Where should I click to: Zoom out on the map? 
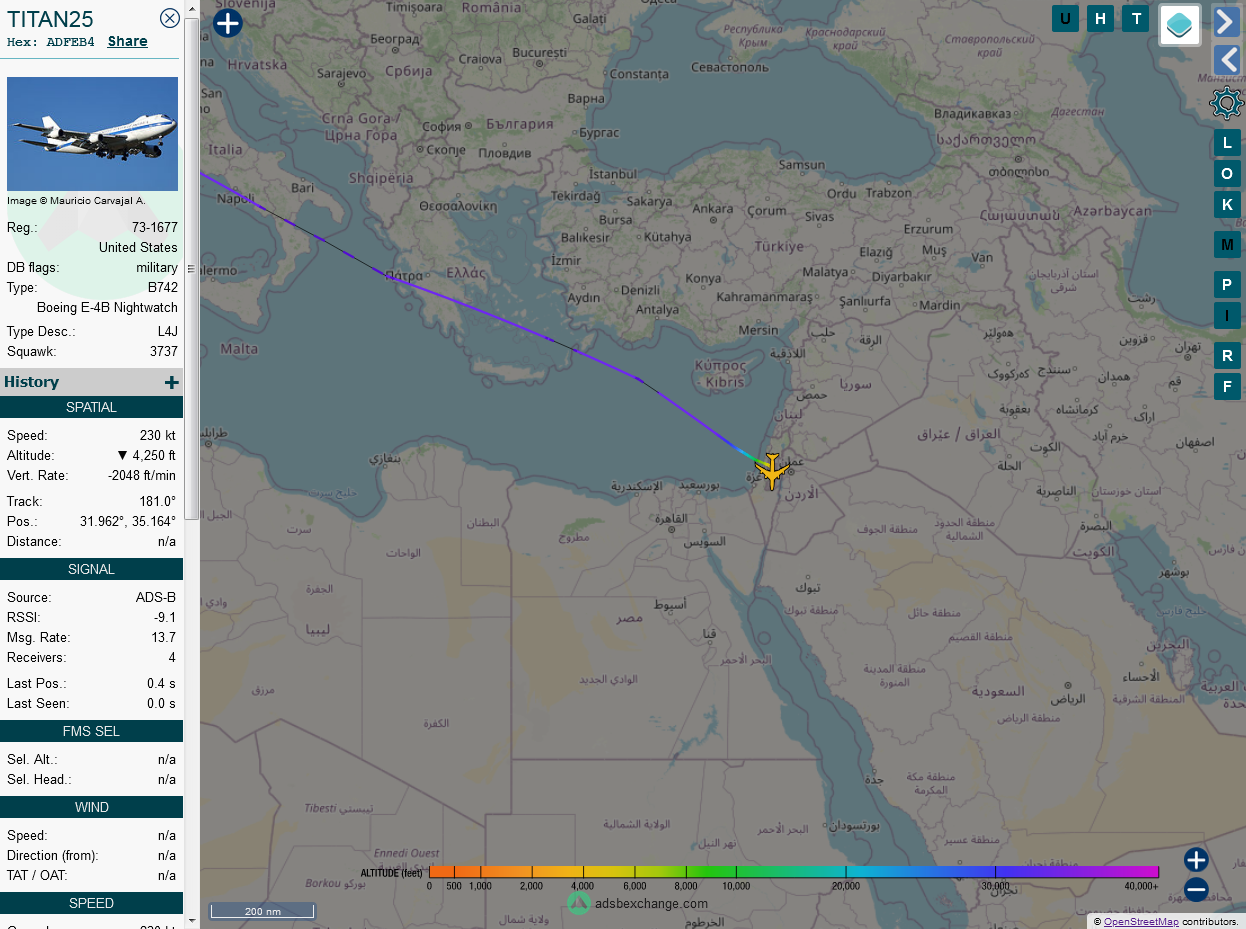pos(1196,890)
